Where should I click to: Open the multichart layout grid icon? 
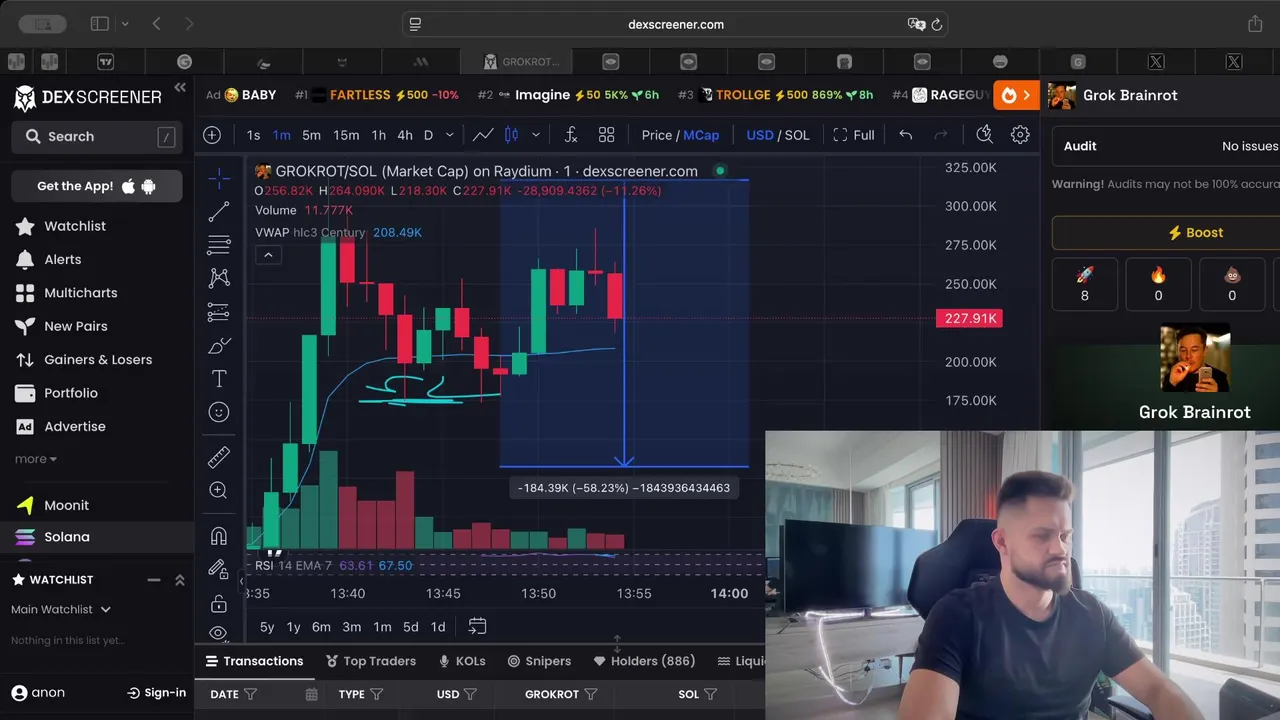click(x=606, y=135)
